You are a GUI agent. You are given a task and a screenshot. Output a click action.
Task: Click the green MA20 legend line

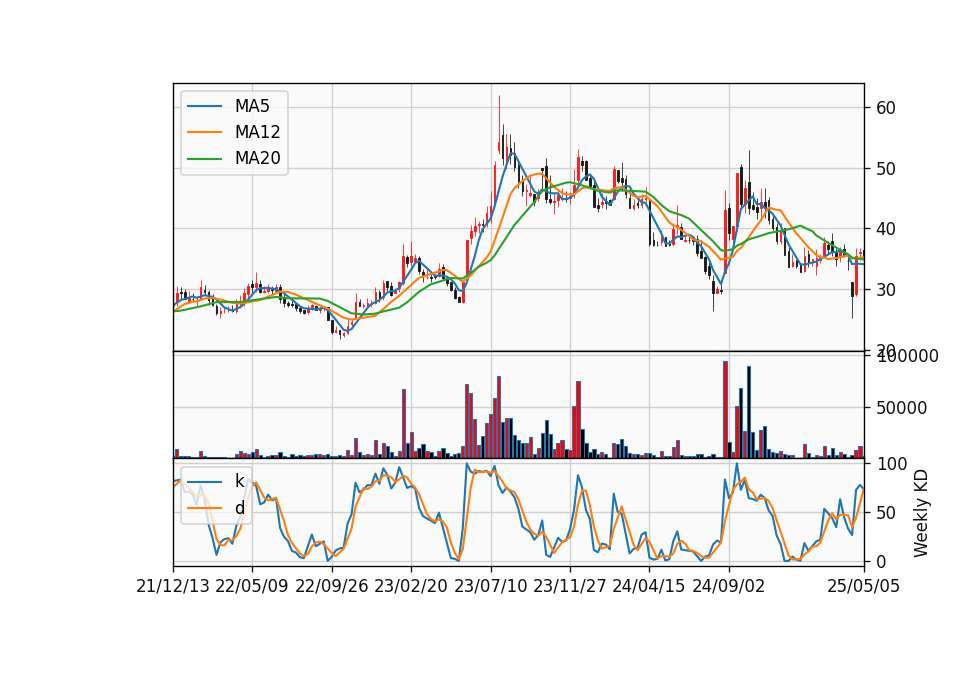[x=204, y=158]
